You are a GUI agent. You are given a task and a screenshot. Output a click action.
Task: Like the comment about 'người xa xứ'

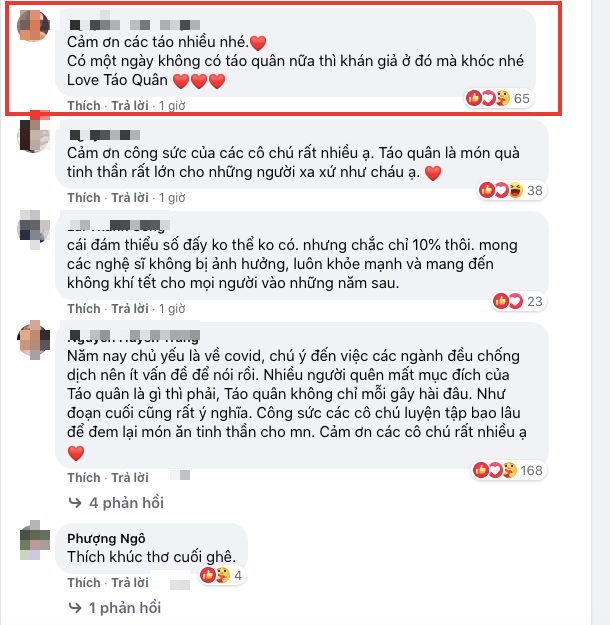[84, 198]
